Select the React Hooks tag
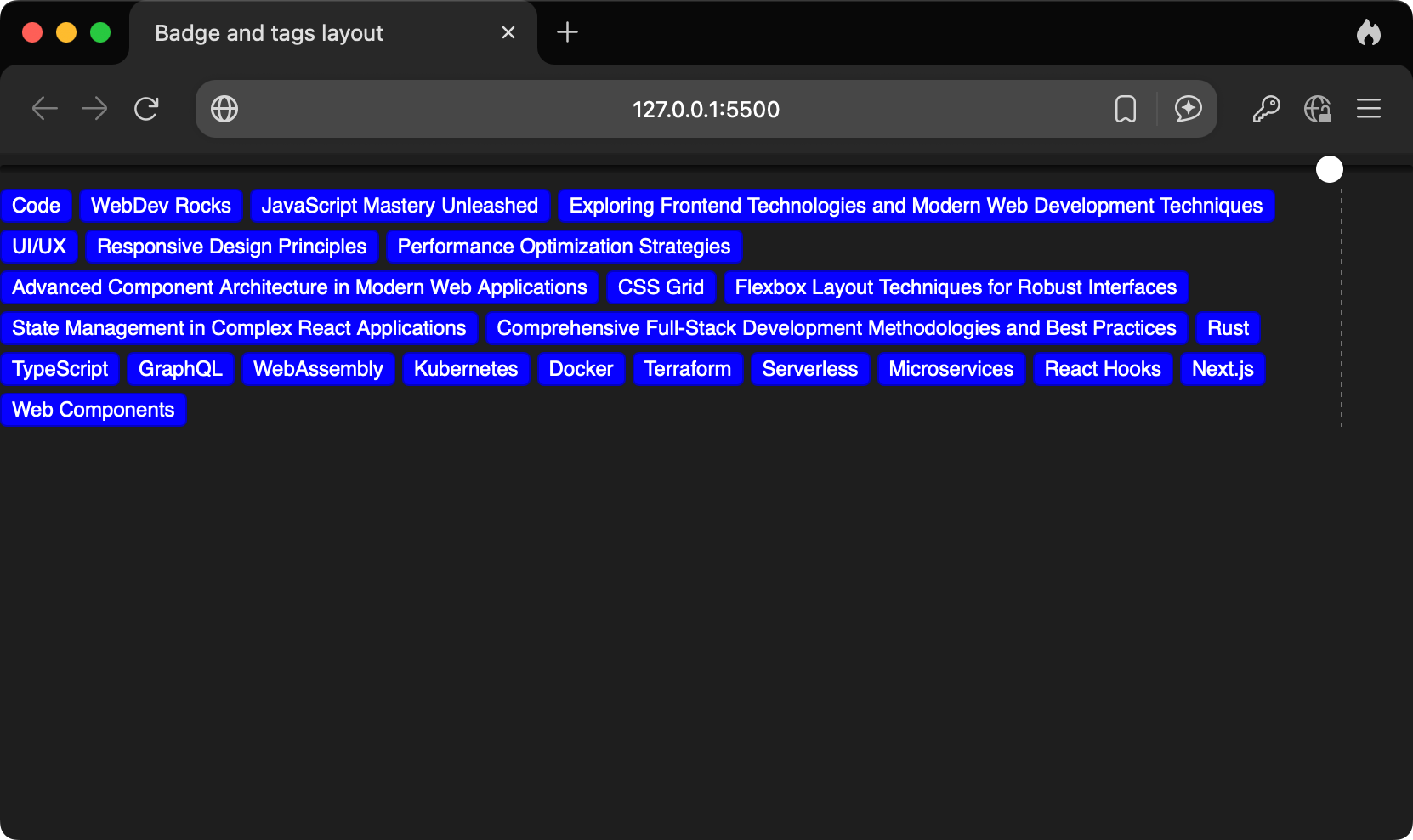The image size is (1413, 840). [1103, 369]
